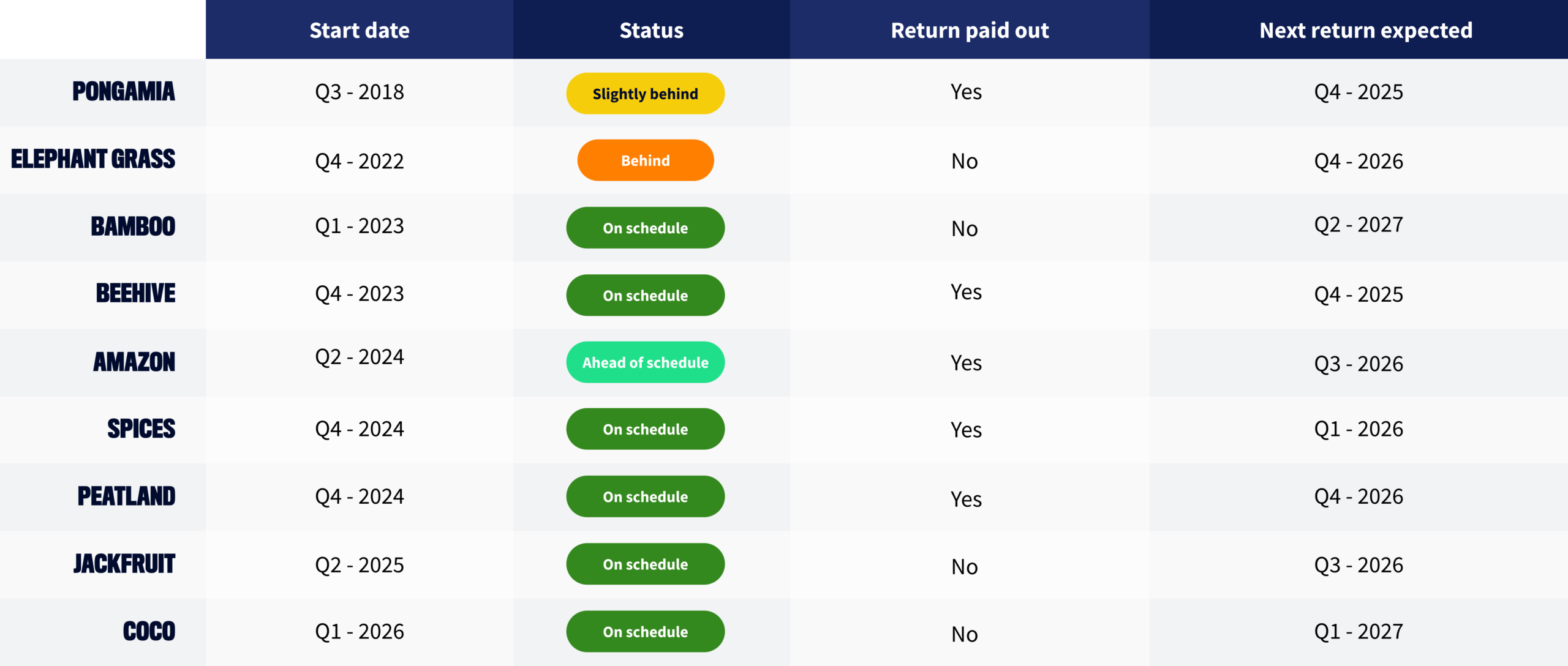The image size is (1568, 666).
Task: Click Jackfruit's start date 'Q2 - 2025'
Action: click(x=360, y=564)
